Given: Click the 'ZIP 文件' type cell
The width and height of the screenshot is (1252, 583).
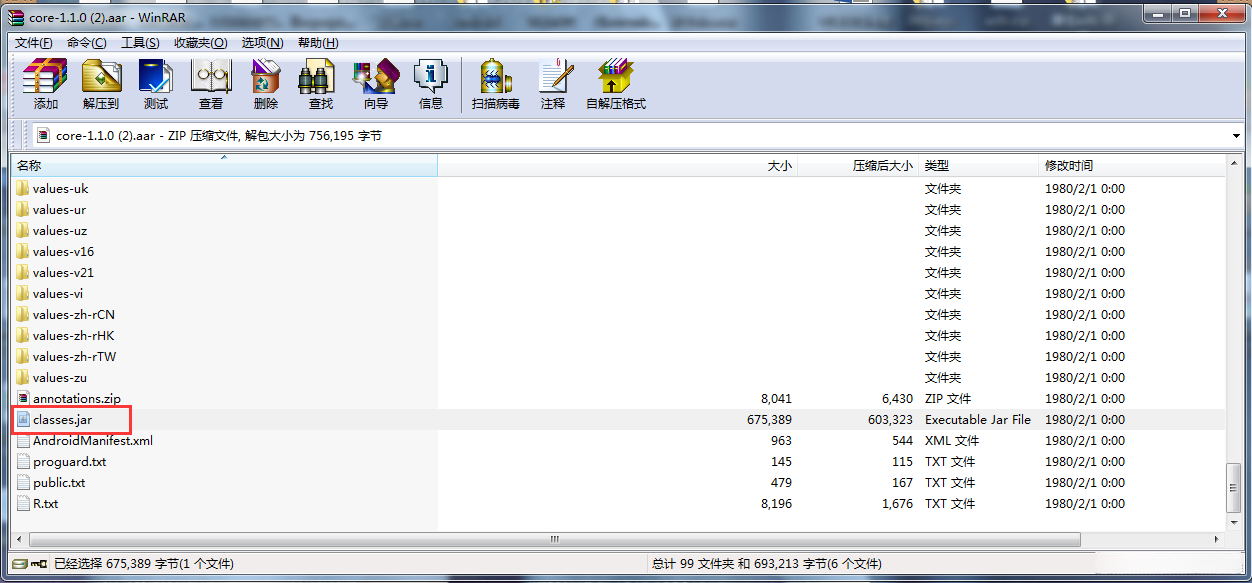Looking at the screenshot, I should coord(950,399).
